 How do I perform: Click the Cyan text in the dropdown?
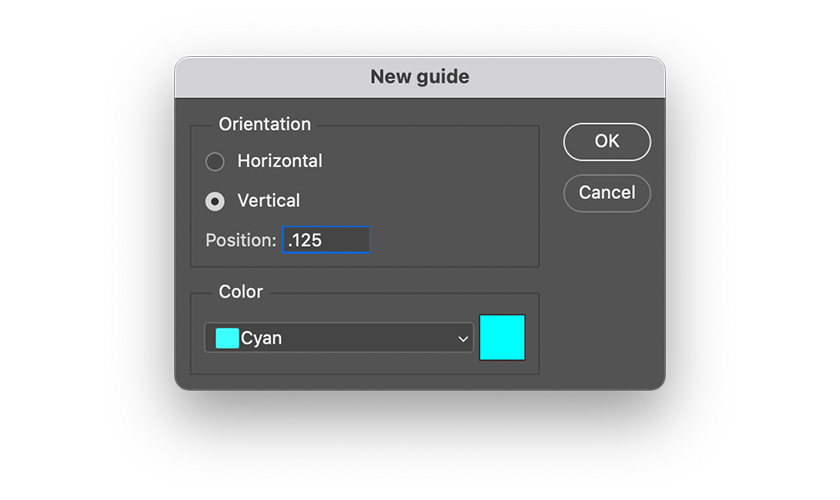tap(261, 338)
